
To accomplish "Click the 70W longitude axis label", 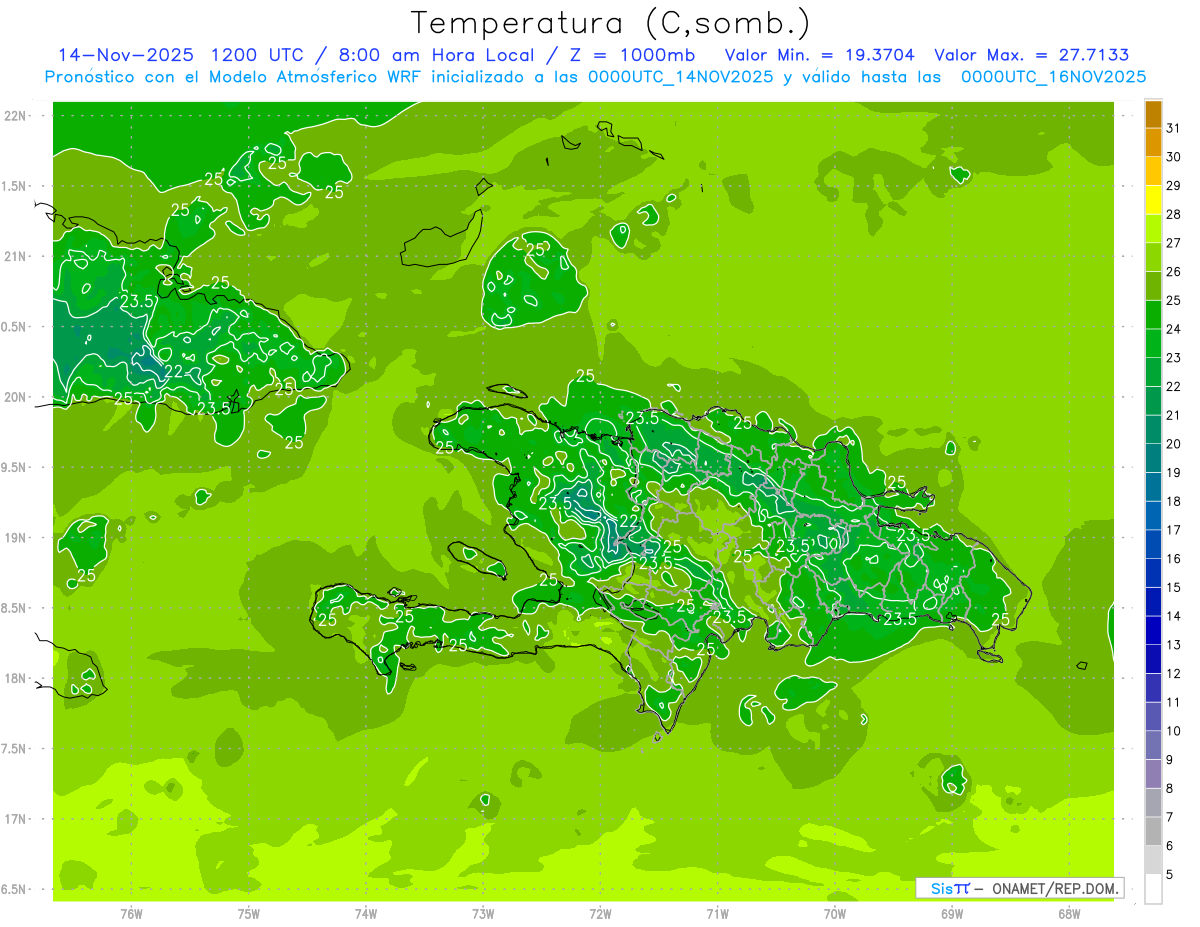I will (835, 914).
